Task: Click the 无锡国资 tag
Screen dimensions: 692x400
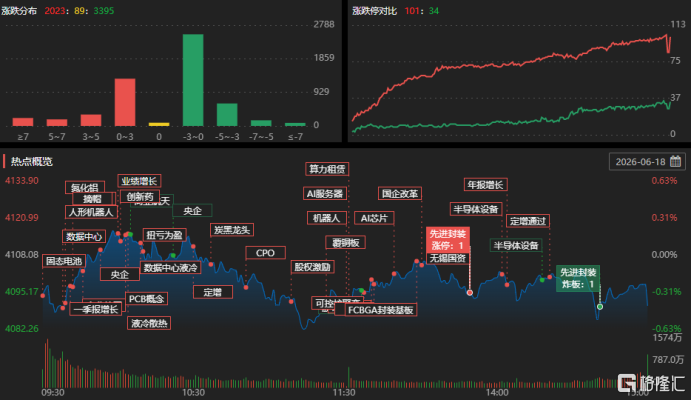Action: pos(448,258)
